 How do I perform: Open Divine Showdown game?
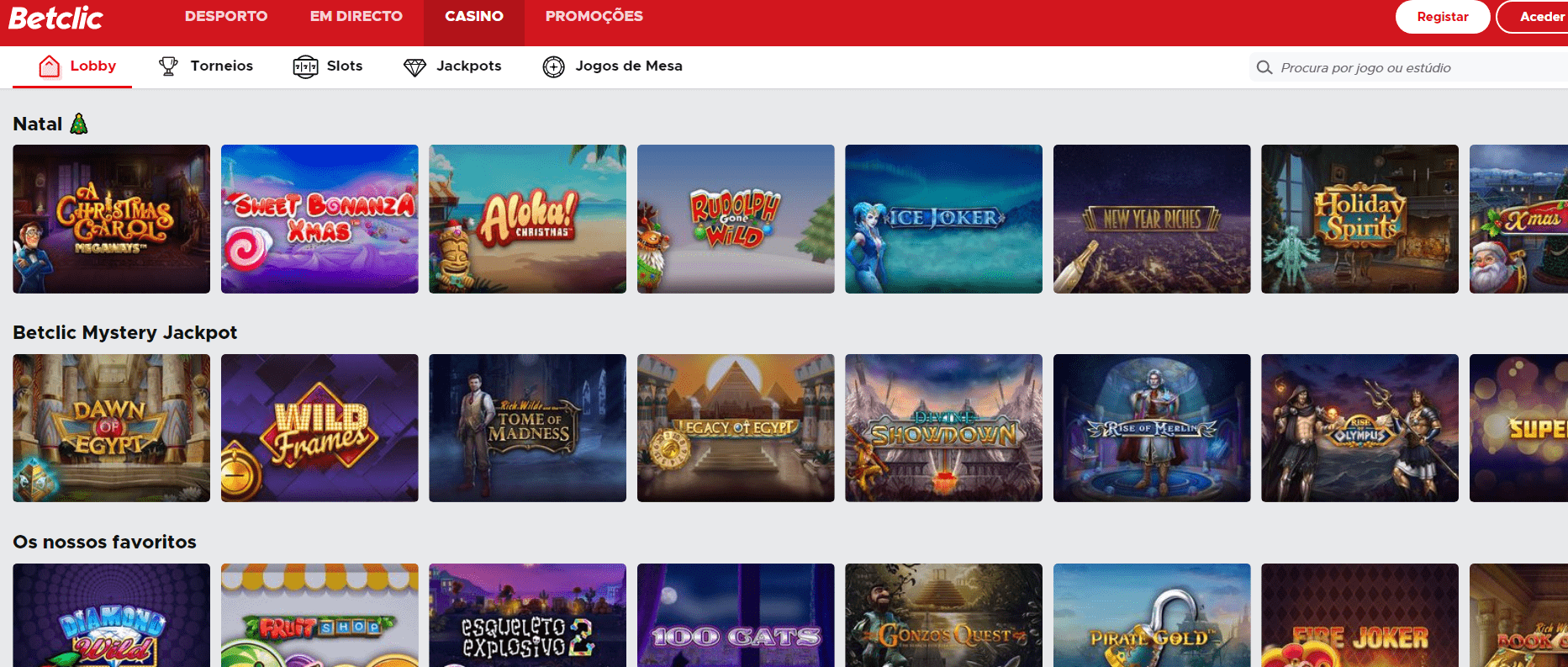pos(943,428)
